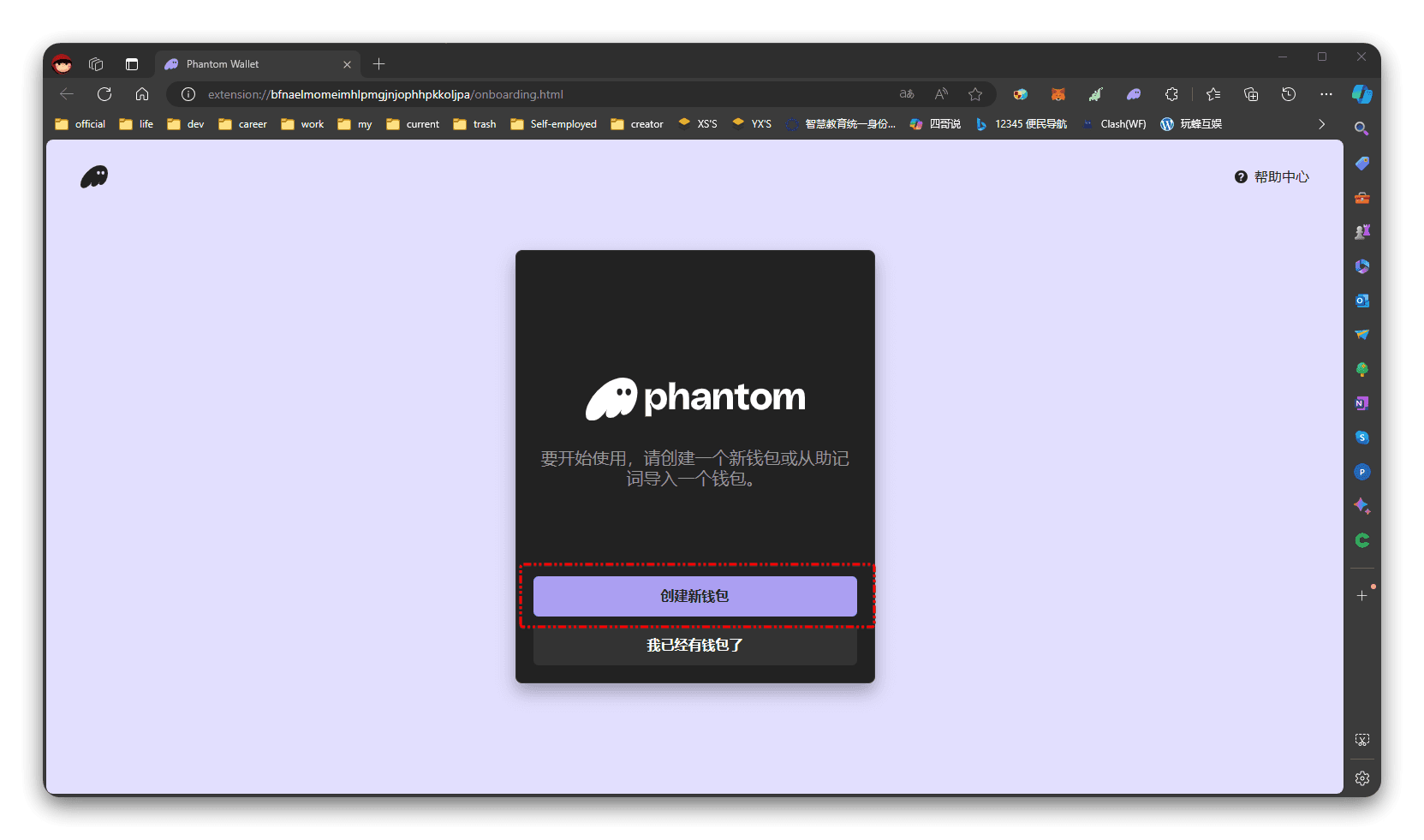Open the work bookmarks folder
Image resolution: width=1424 pixels, height=840 pixels.
coord(303,124)
